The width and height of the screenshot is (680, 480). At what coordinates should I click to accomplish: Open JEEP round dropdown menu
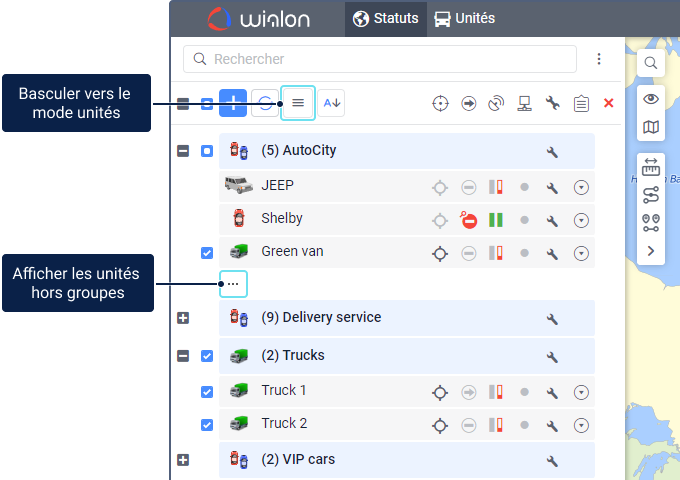pos(581,187)
